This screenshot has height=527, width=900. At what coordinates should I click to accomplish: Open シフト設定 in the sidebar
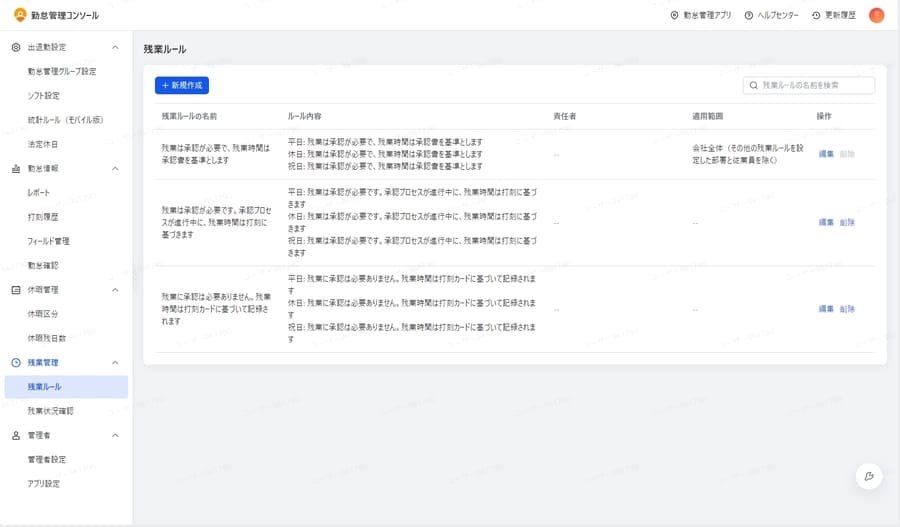click(44, 95)
